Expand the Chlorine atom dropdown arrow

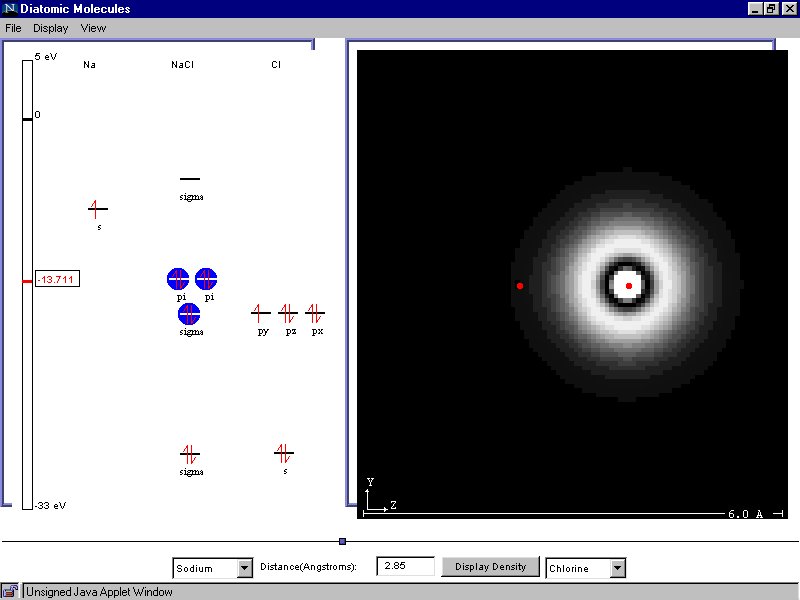point(617,568)
